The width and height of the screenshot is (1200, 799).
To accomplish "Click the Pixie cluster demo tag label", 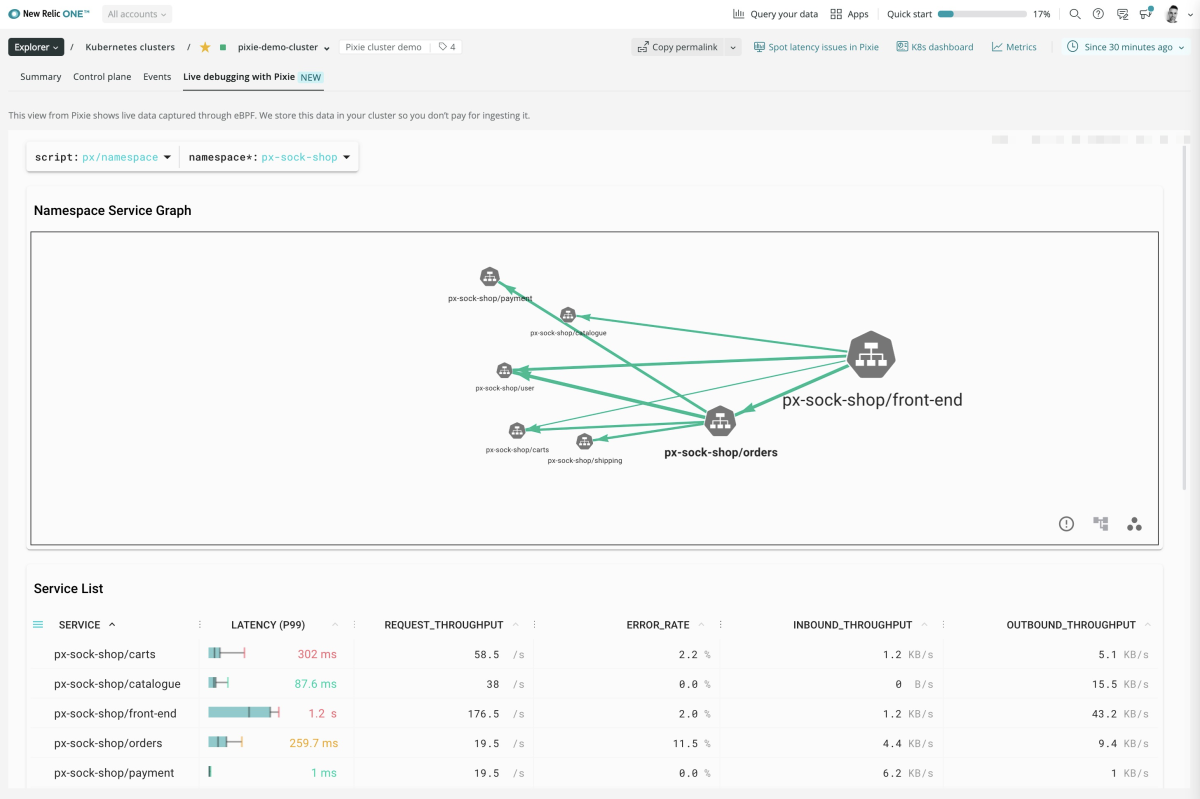I will pos(384,47).
